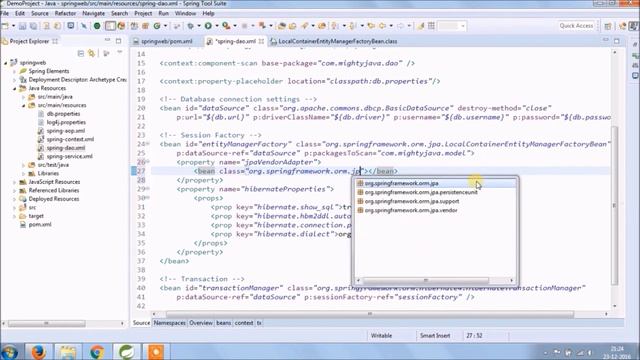Click the Run External Tools icon
This screenshot has width=640, height=360.
pyautogui.click(x=226, y=26)
